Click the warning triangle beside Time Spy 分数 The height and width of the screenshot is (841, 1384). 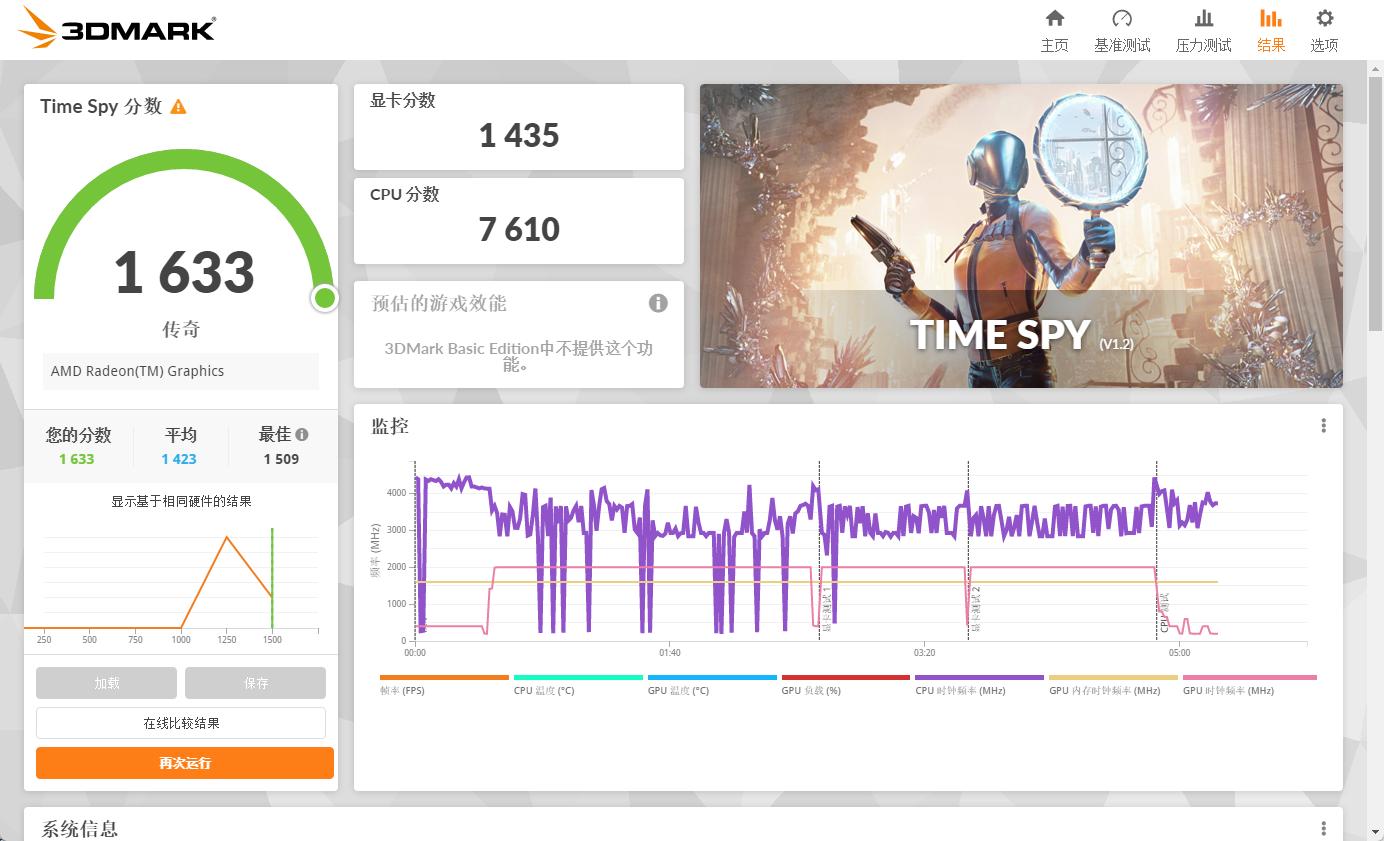[178, 107]
